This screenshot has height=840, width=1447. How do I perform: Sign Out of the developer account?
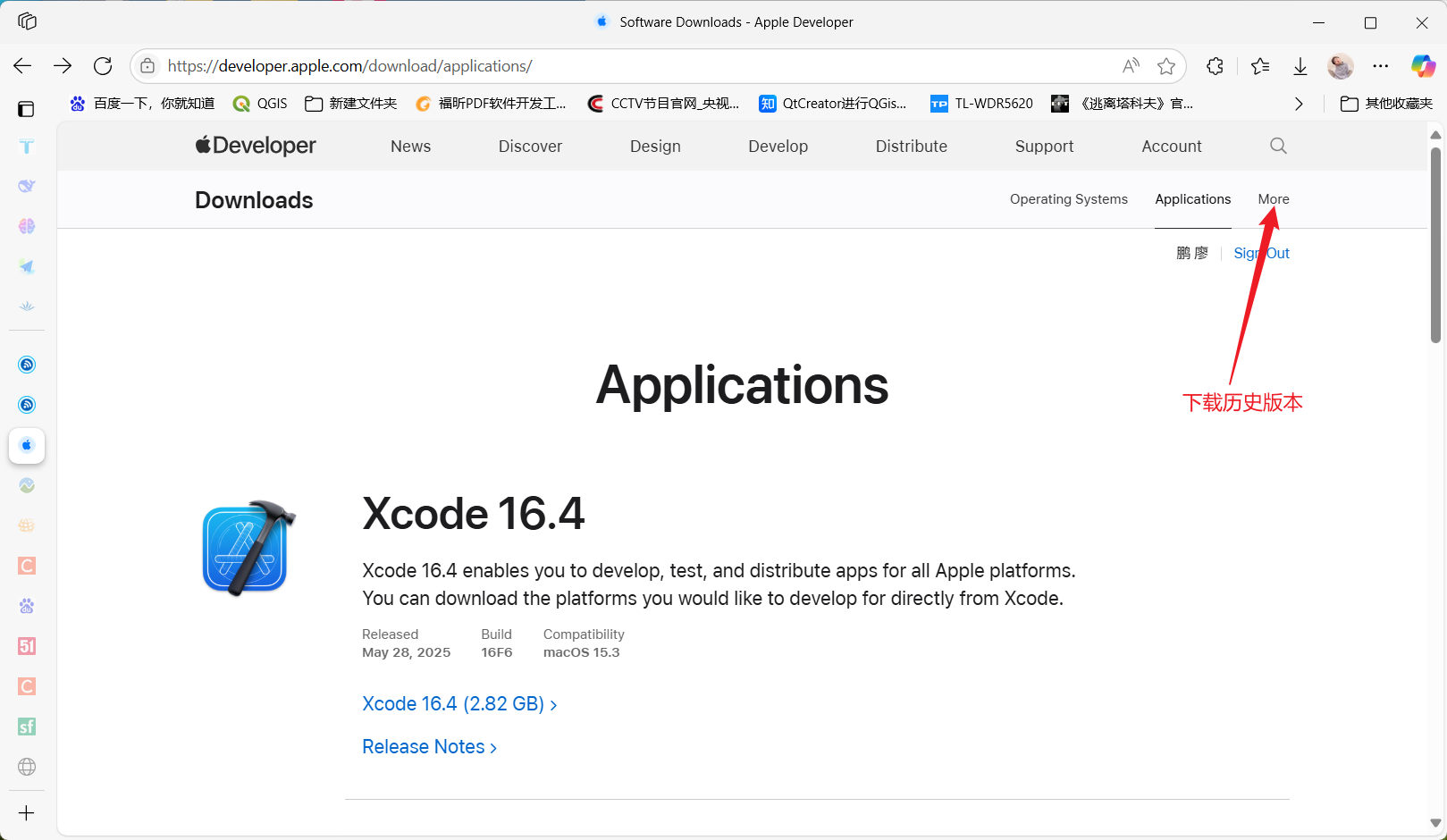click(x=1262, y=253)
